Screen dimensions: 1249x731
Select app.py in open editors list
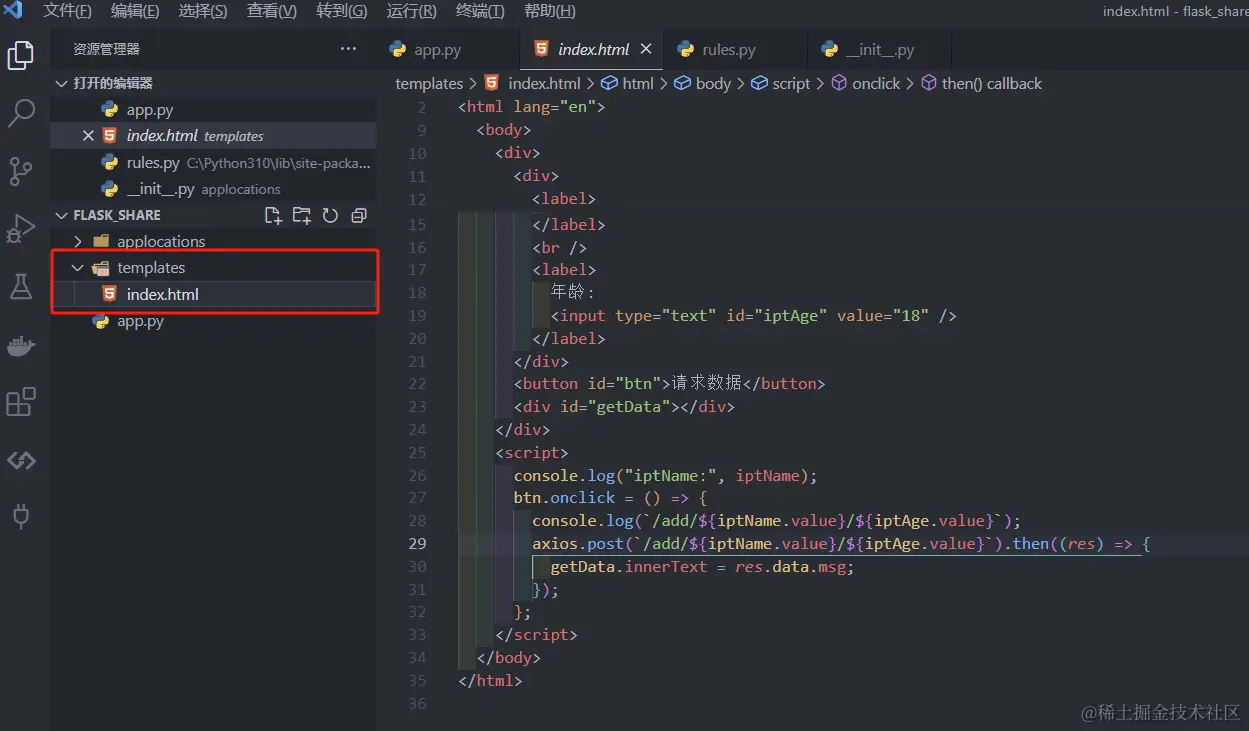pos(213,110)
